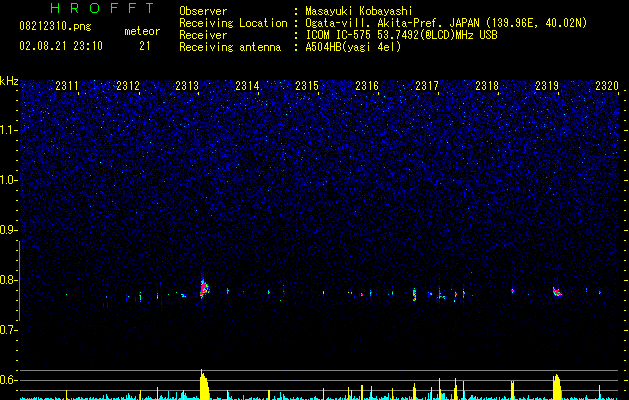Click the 2312 time marker
This screenshot has height=400, width=629.
coord(128,86)
